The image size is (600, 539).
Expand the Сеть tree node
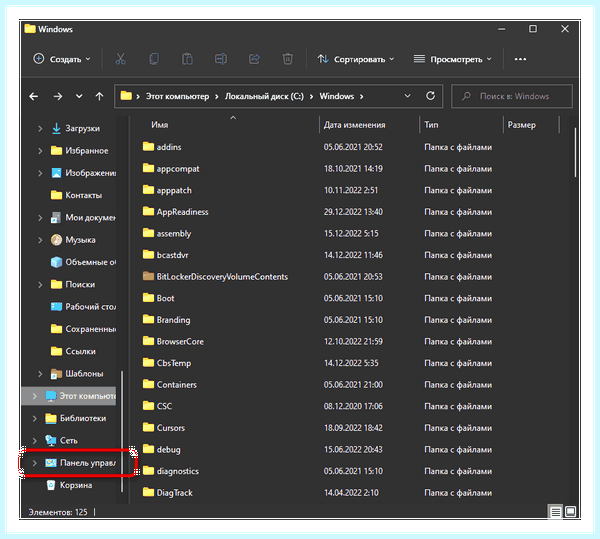click(34, 440)
